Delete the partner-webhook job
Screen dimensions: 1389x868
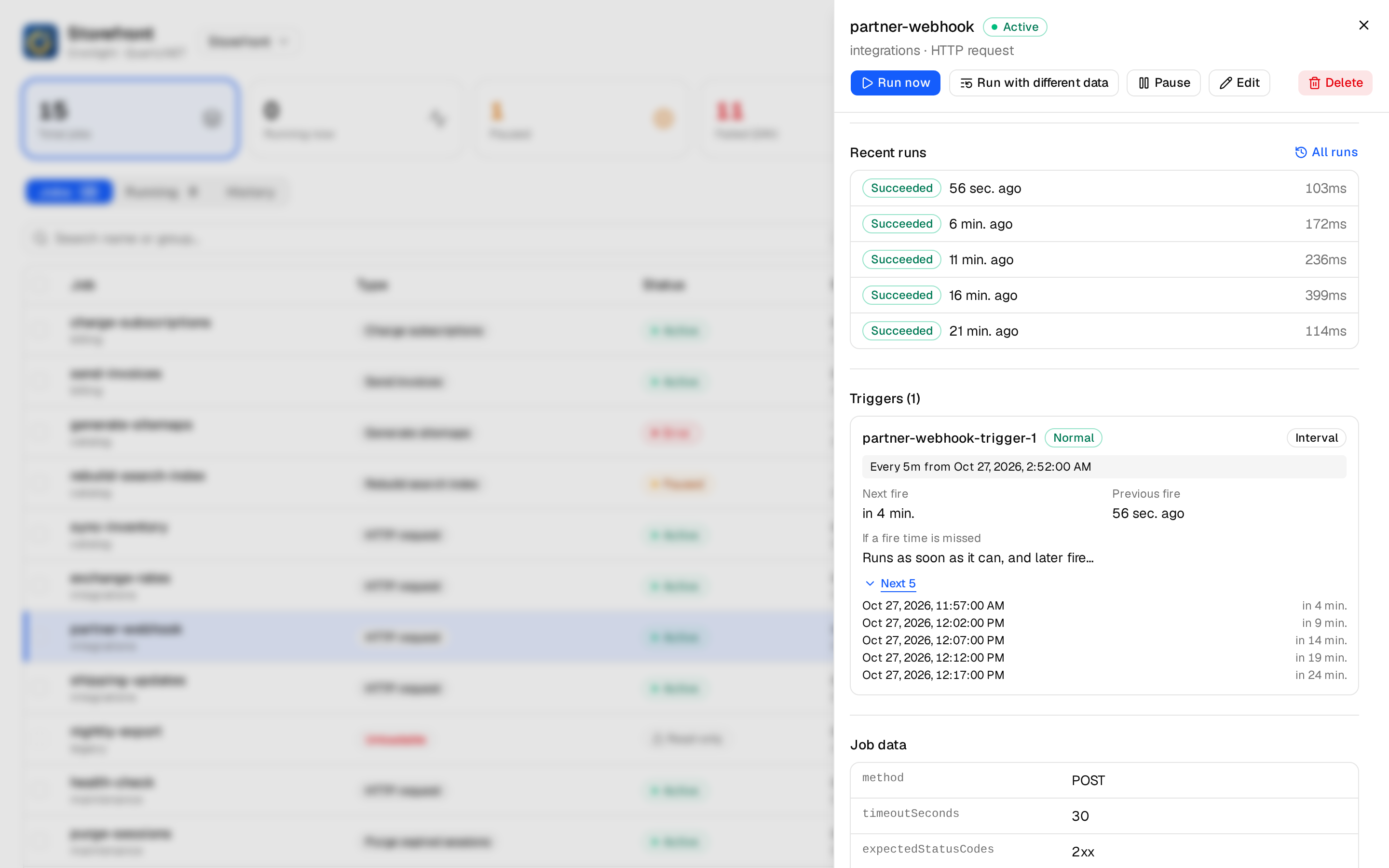(x=1335, y=82)
